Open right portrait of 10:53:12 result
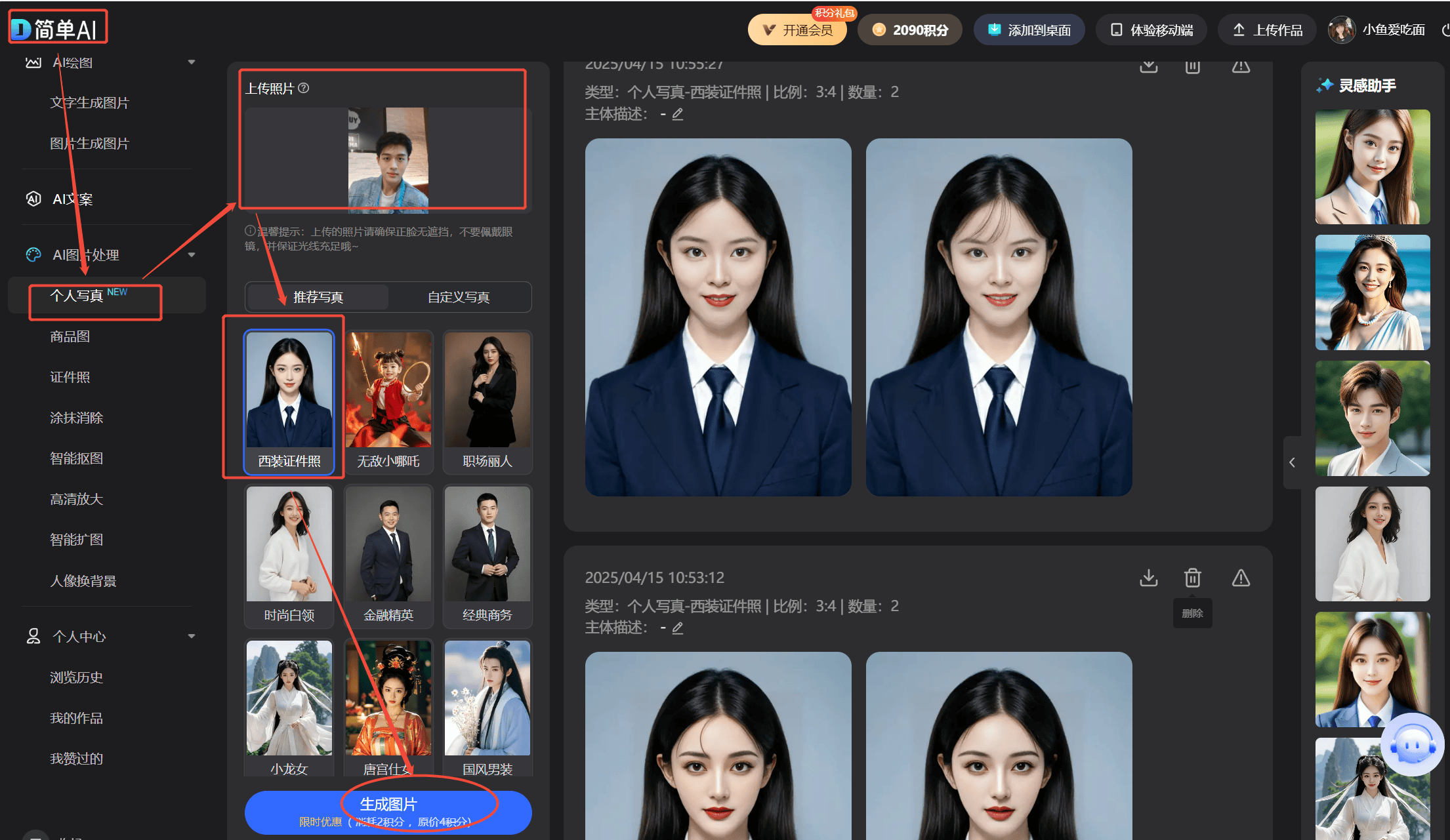 click(999, 746)
